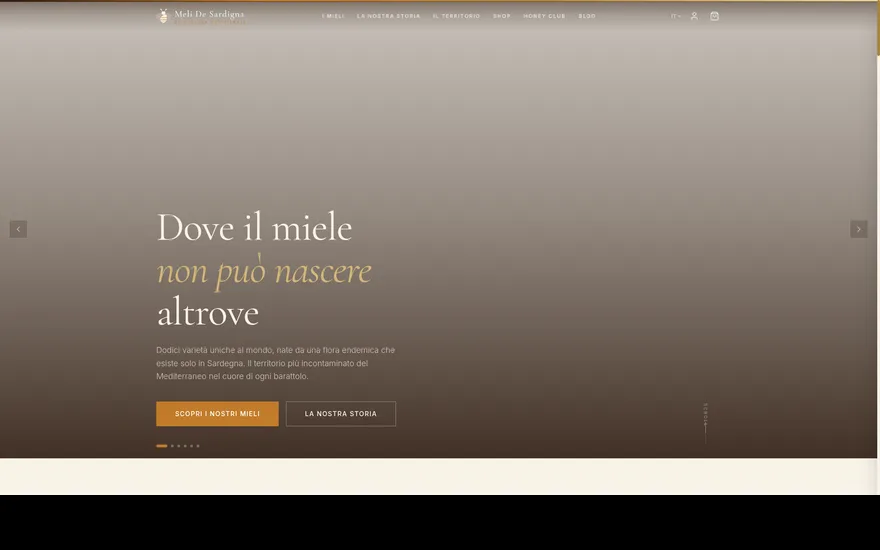Click the 'Dodici varietà uniche' paragraph
The image size is (880, 550).
point(276,363)
